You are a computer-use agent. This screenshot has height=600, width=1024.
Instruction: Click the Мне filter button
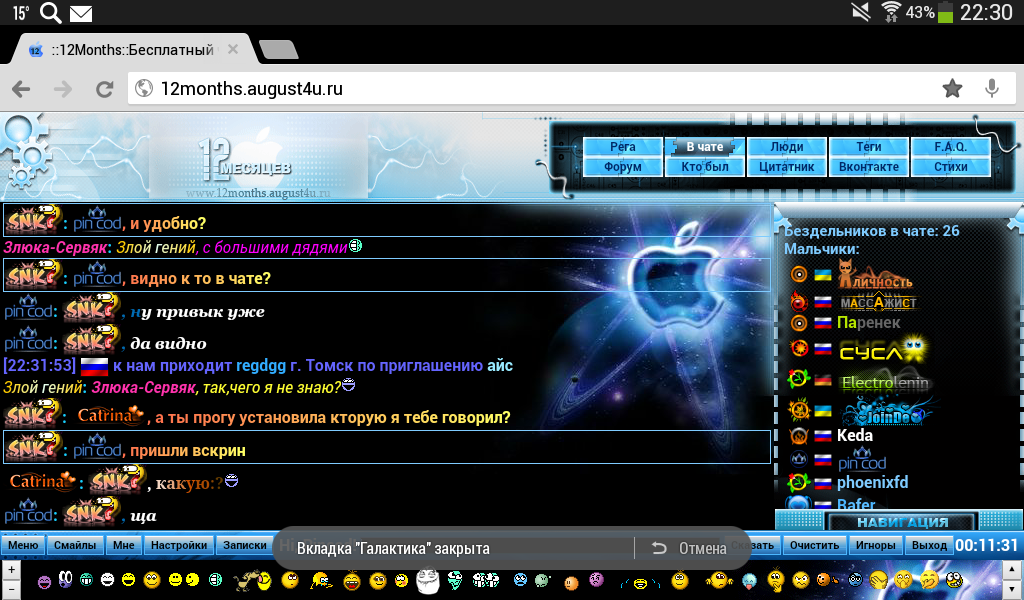coord(123,545)
